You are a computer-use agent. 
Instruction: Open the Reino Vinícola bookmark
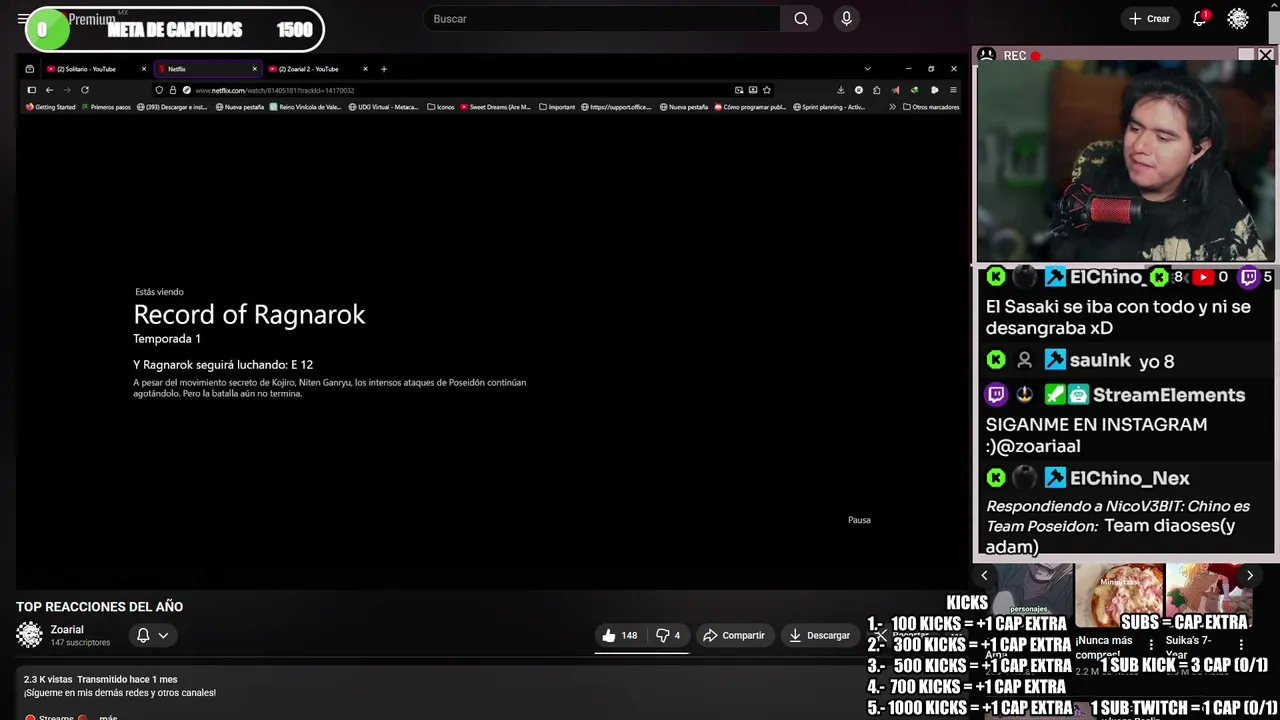305,107
